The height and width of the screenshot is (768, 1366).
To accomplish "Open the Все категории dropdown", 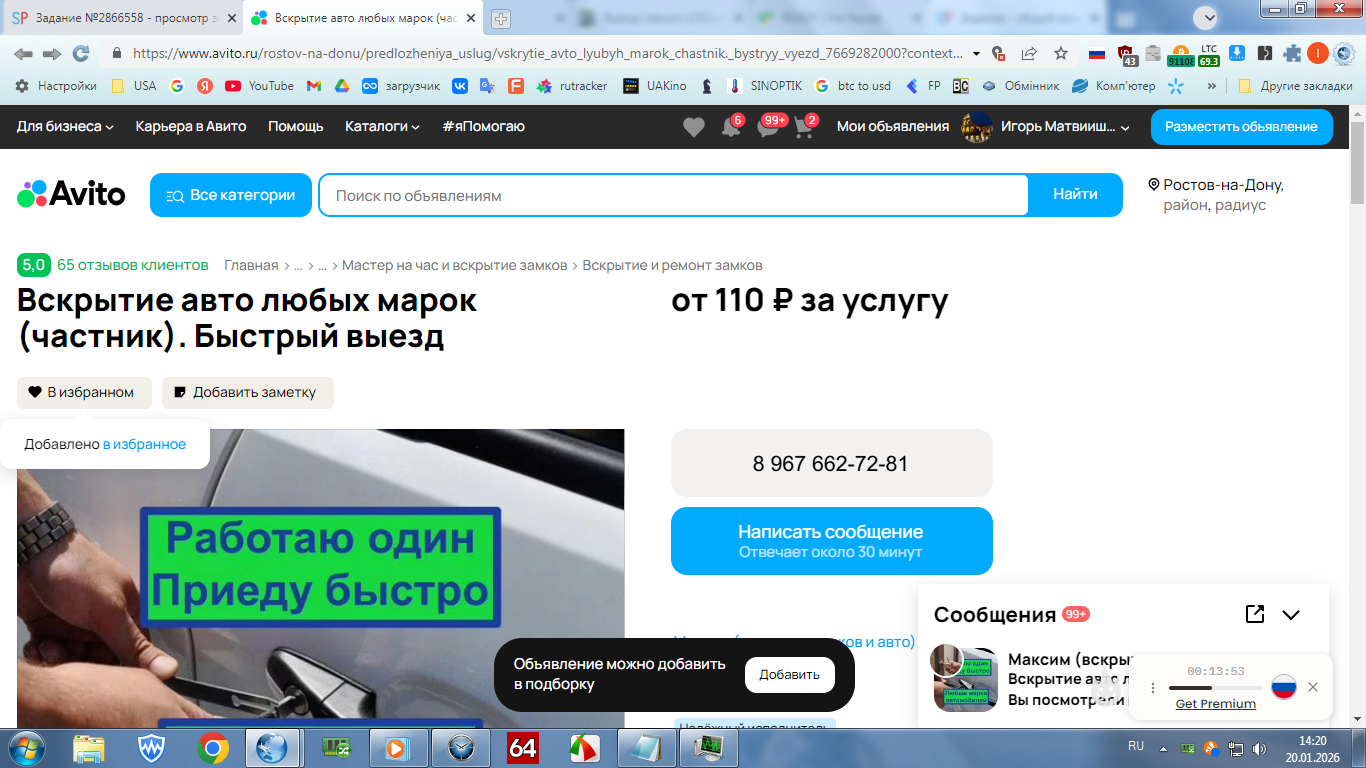I will 231,195.
